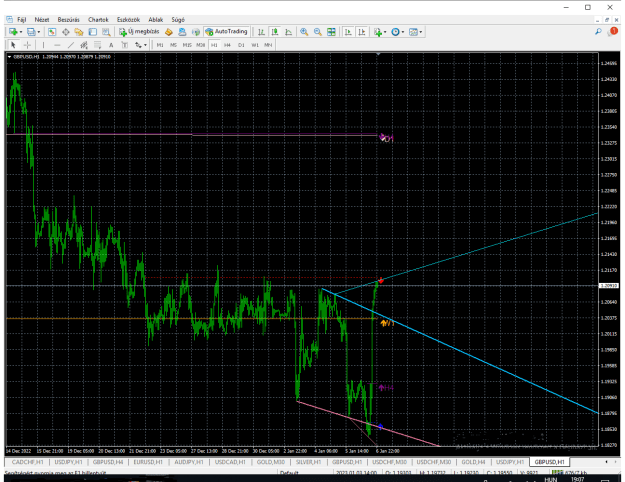Switch timeframe to W1

pos(255,45)
